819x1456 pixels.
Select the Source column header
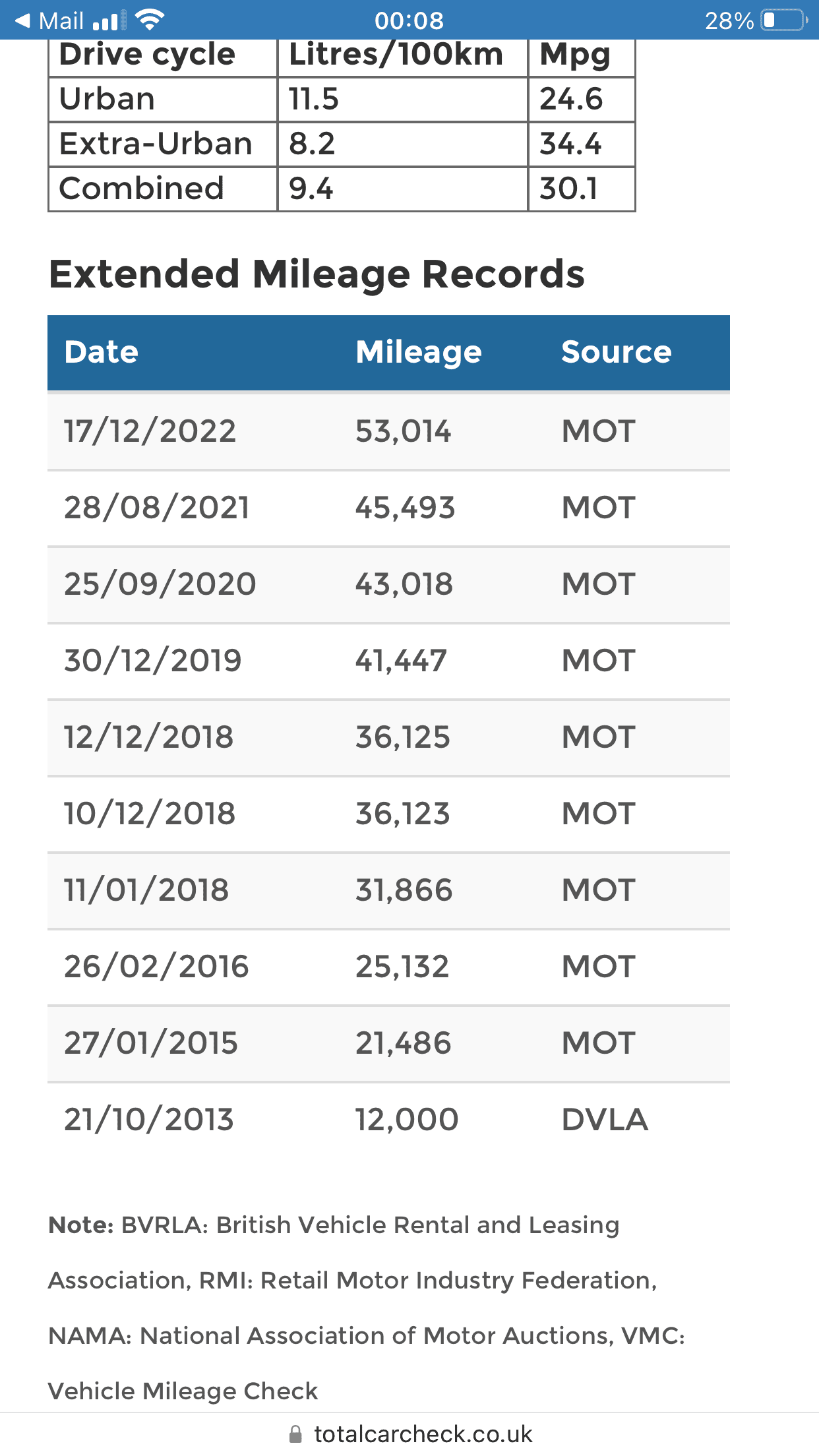pos(616,352)
